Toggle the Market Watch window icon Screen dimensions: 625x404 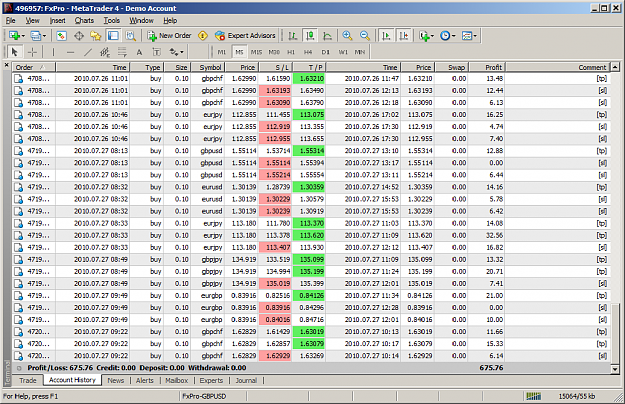[x=61, y=36]
